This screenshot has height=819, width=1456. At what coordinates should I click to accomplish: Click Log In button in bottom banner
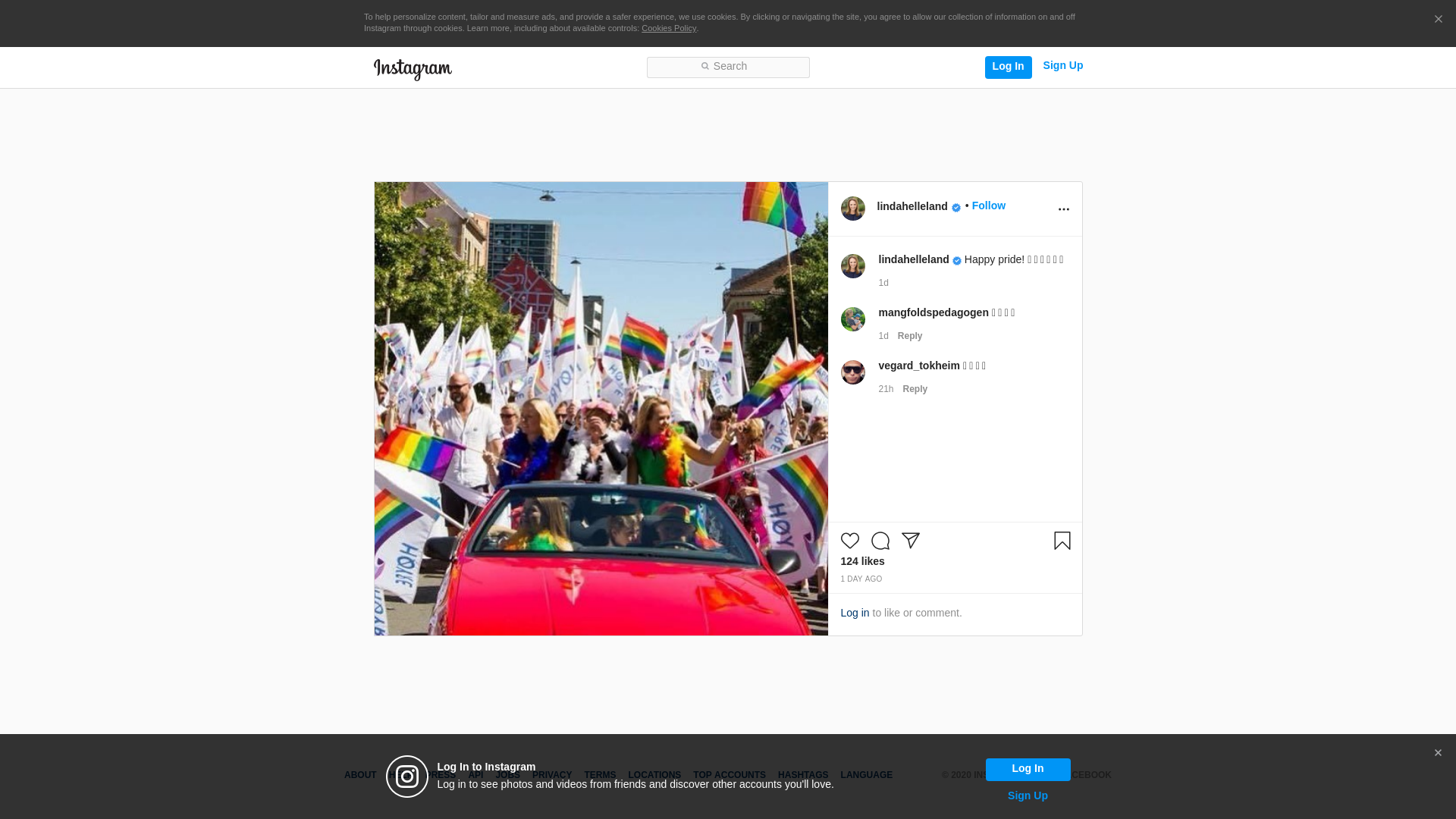pos(1028,769)
